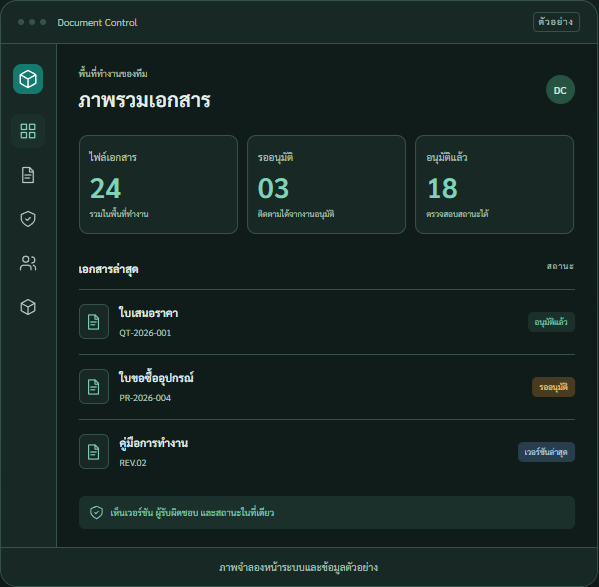This screenshot has height=587, width=599.
Task: Click the shield icon in the bottom info banner
Action: [x=96, y=513]
